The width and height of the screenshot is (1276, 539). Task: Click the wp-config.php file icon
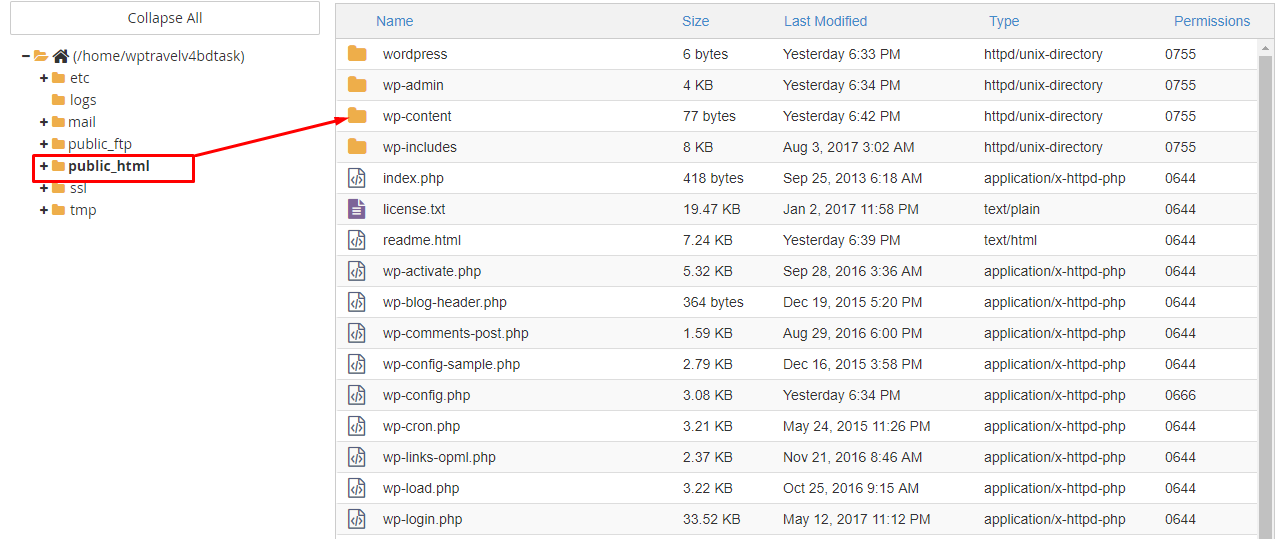click(357, 395)
